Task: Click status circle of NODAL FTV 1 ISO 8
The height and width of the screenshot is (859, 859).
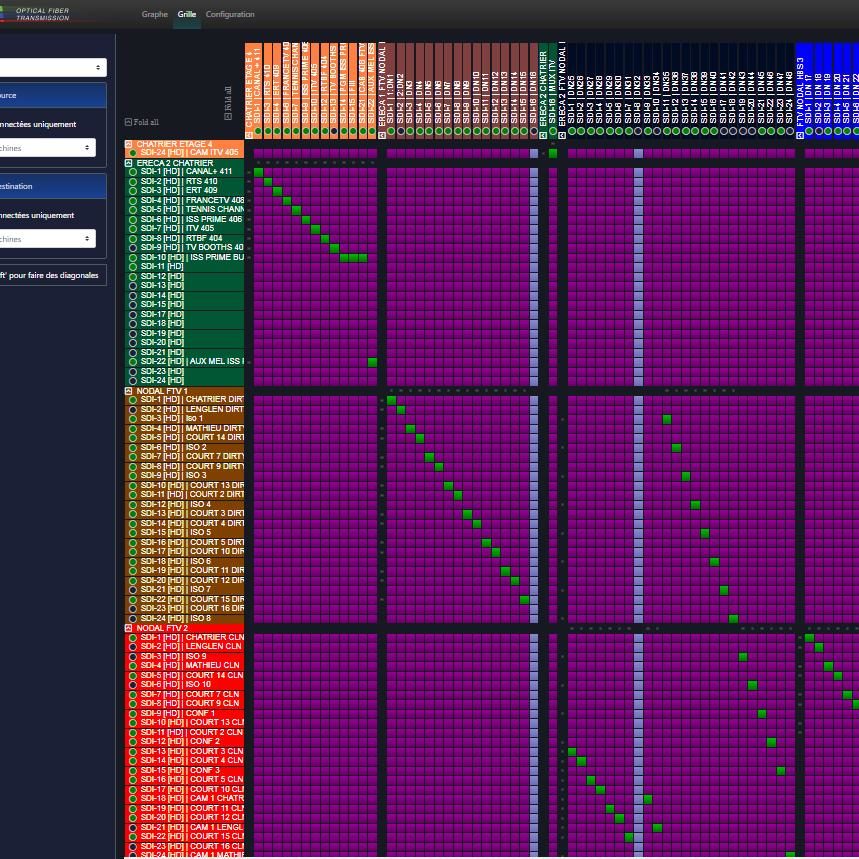Action: tap(133, 618)
